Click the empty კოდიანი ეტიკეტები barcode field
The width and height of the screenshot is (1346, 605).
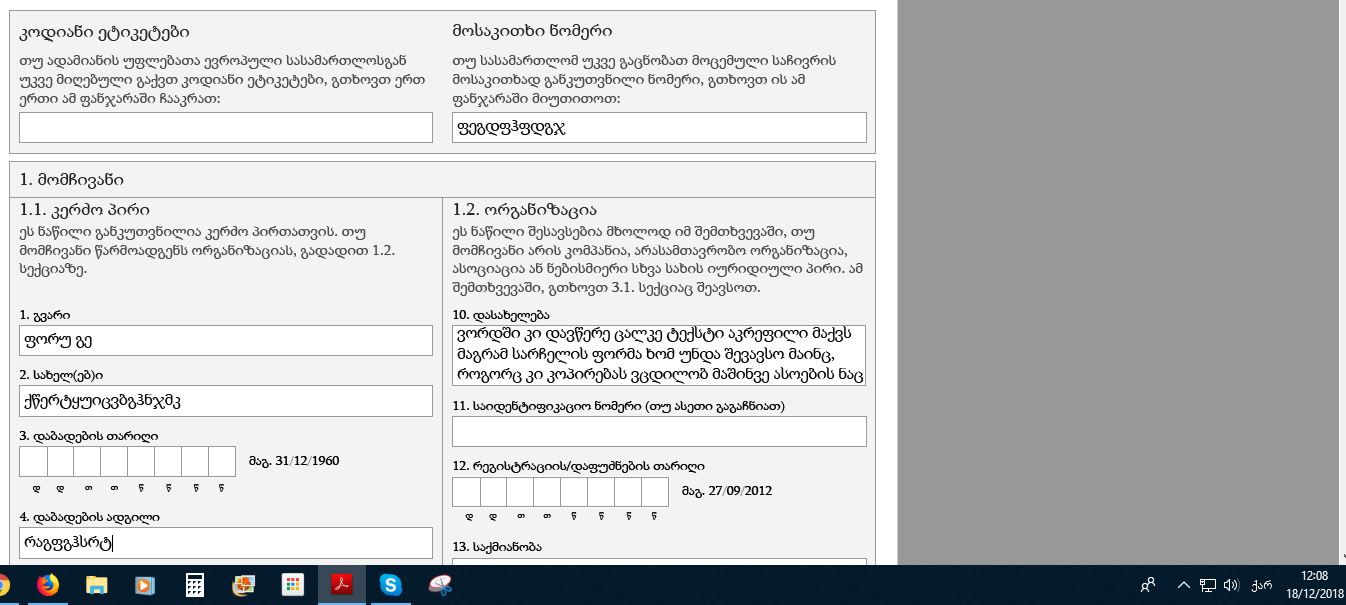point(226,127)
